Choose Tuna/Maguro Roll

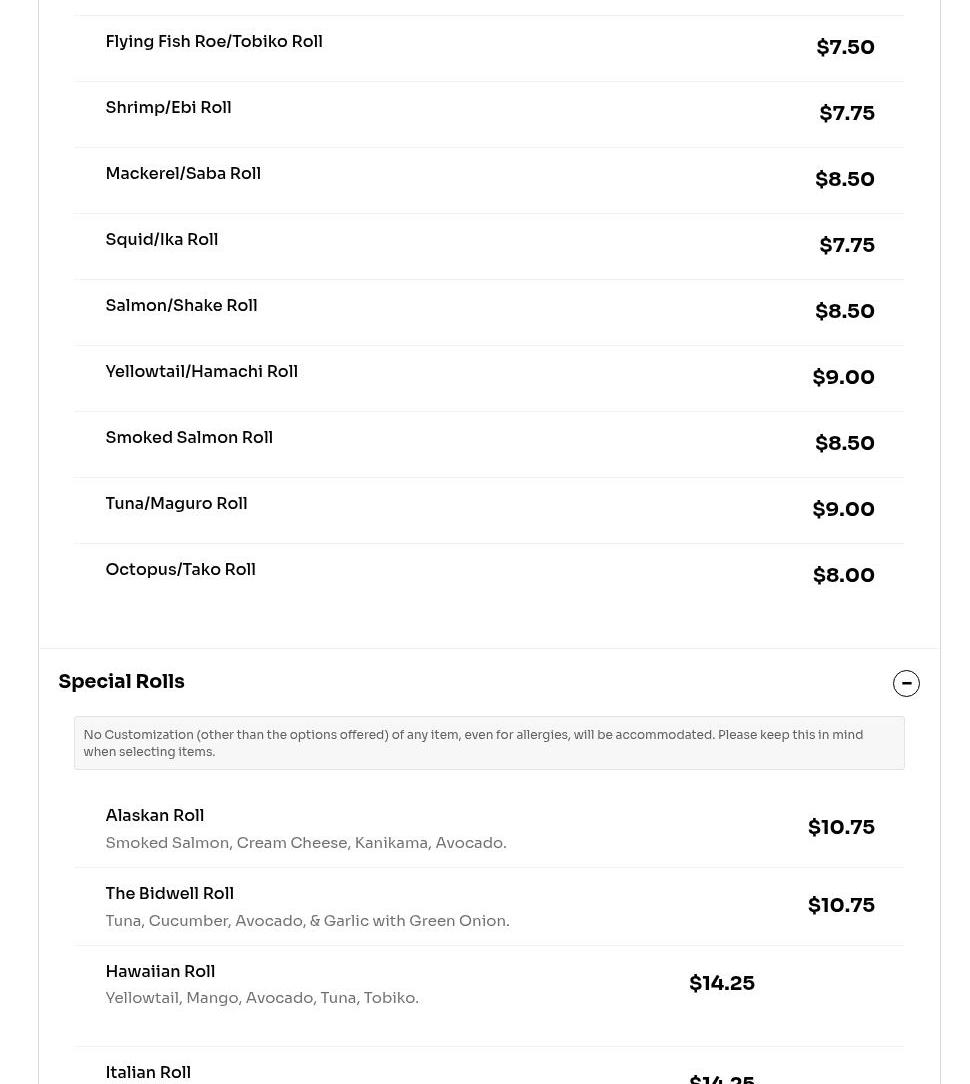pos(176,504)
